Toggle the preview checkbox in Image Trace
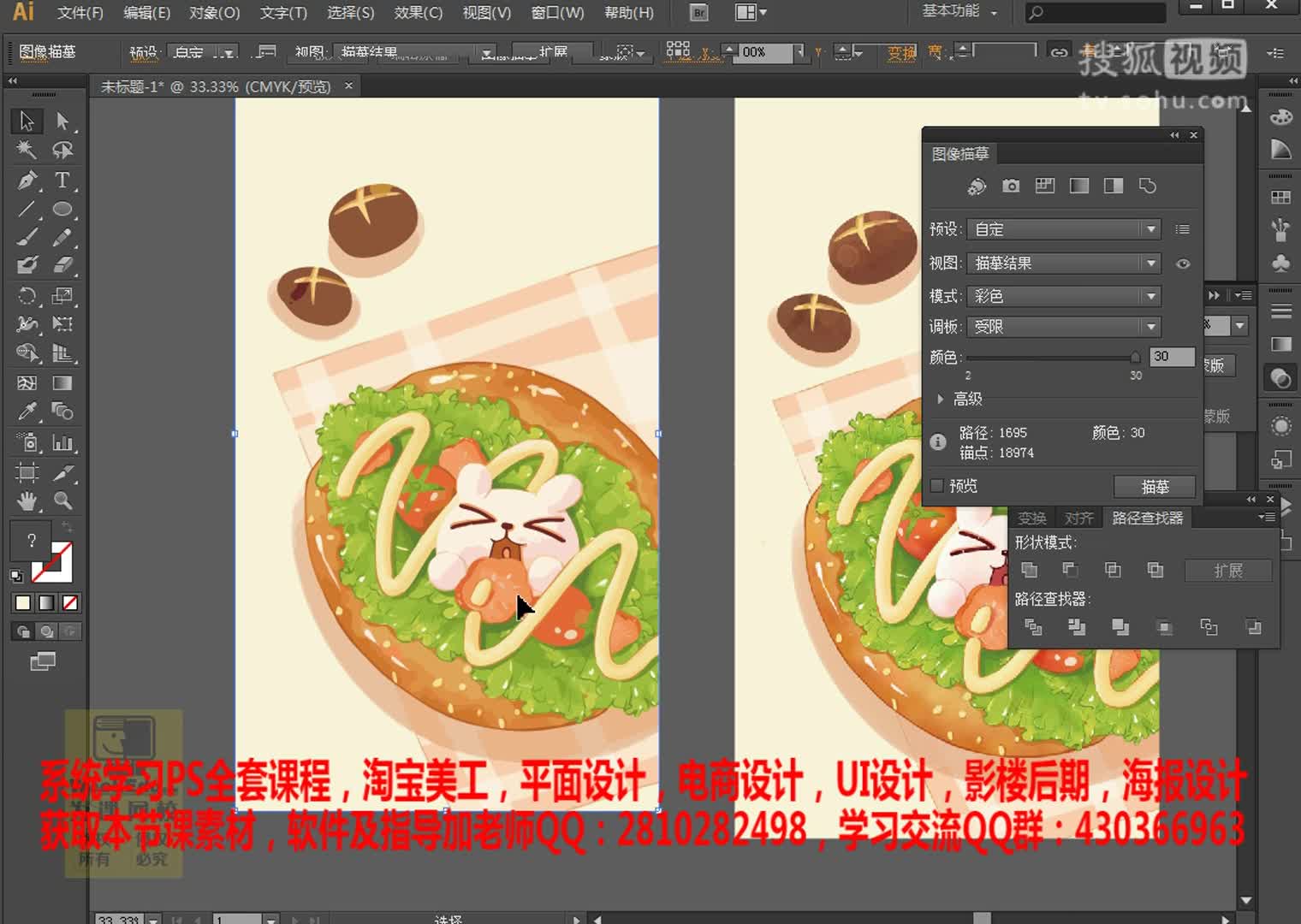 coord(937,486)
